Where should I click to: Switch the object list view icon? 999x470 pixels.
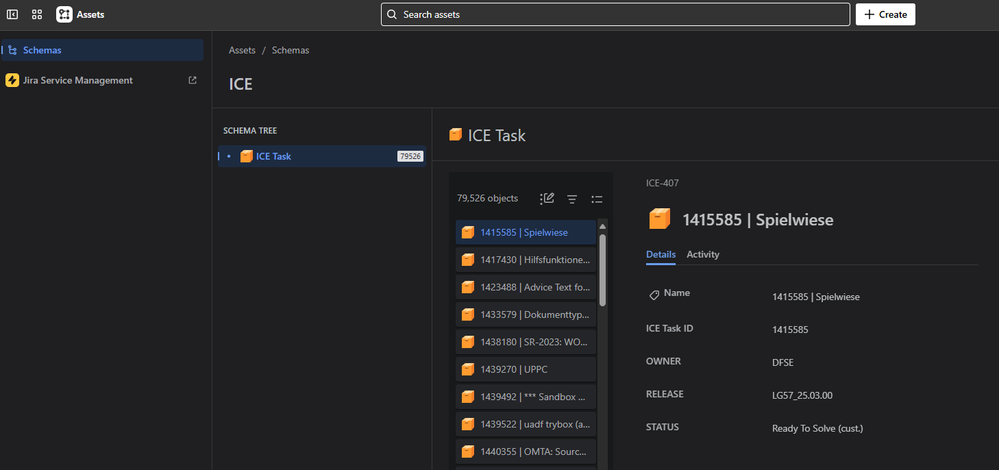pyautogui.click(x=597, y=199)
